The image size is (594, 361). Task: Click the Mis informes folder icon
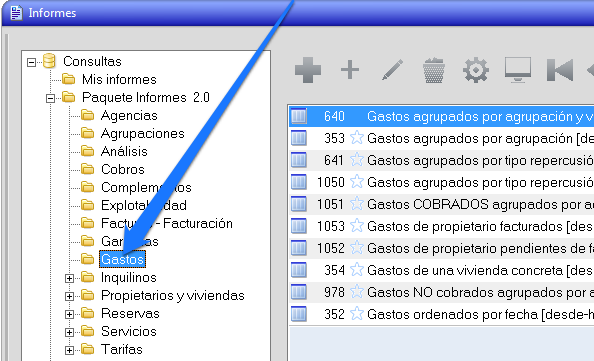click(x=69, y=79)
